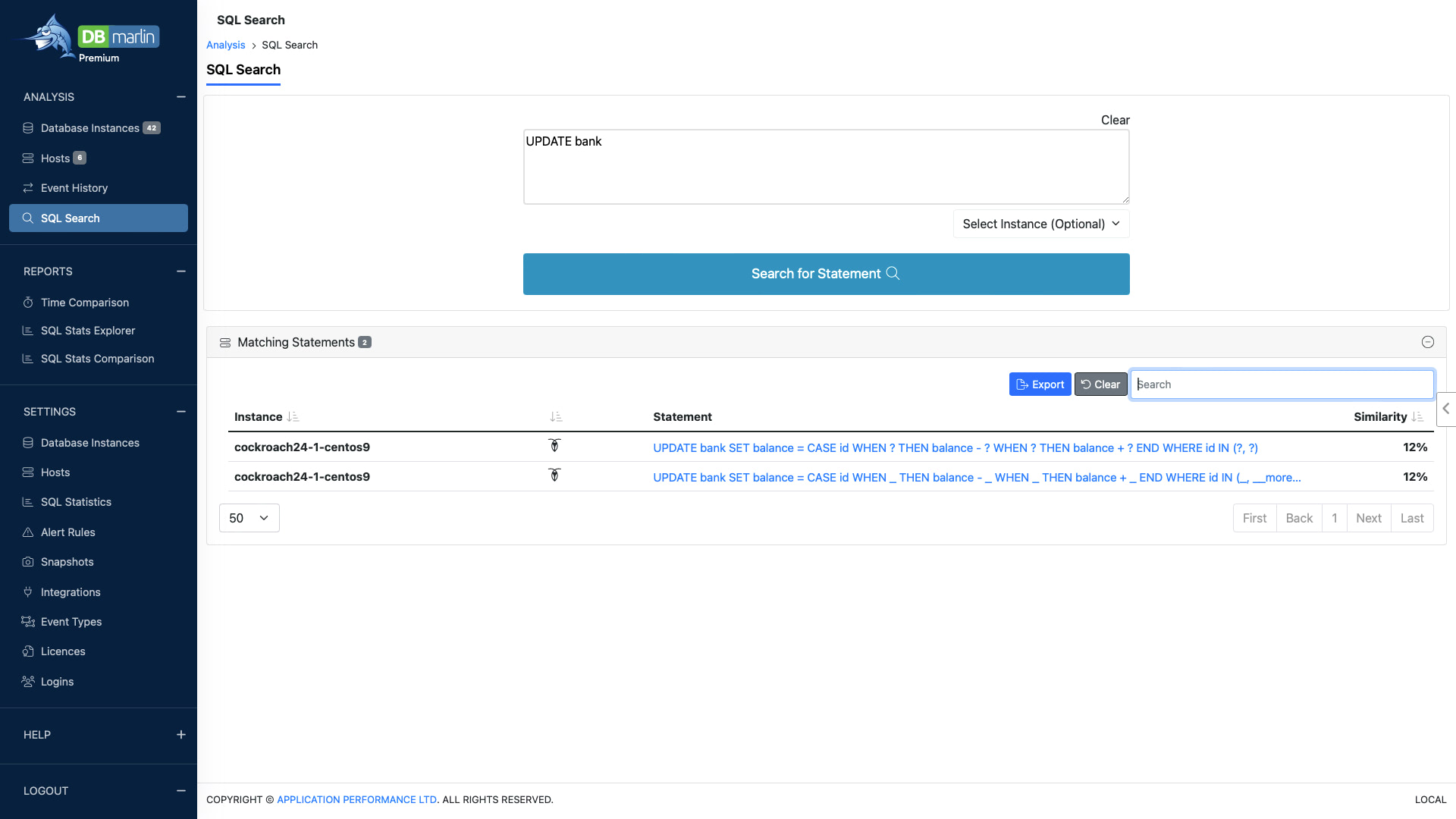1456x819 pixels.
Task: Sort by Similarity column
Action: click(x=1389, y=417)
